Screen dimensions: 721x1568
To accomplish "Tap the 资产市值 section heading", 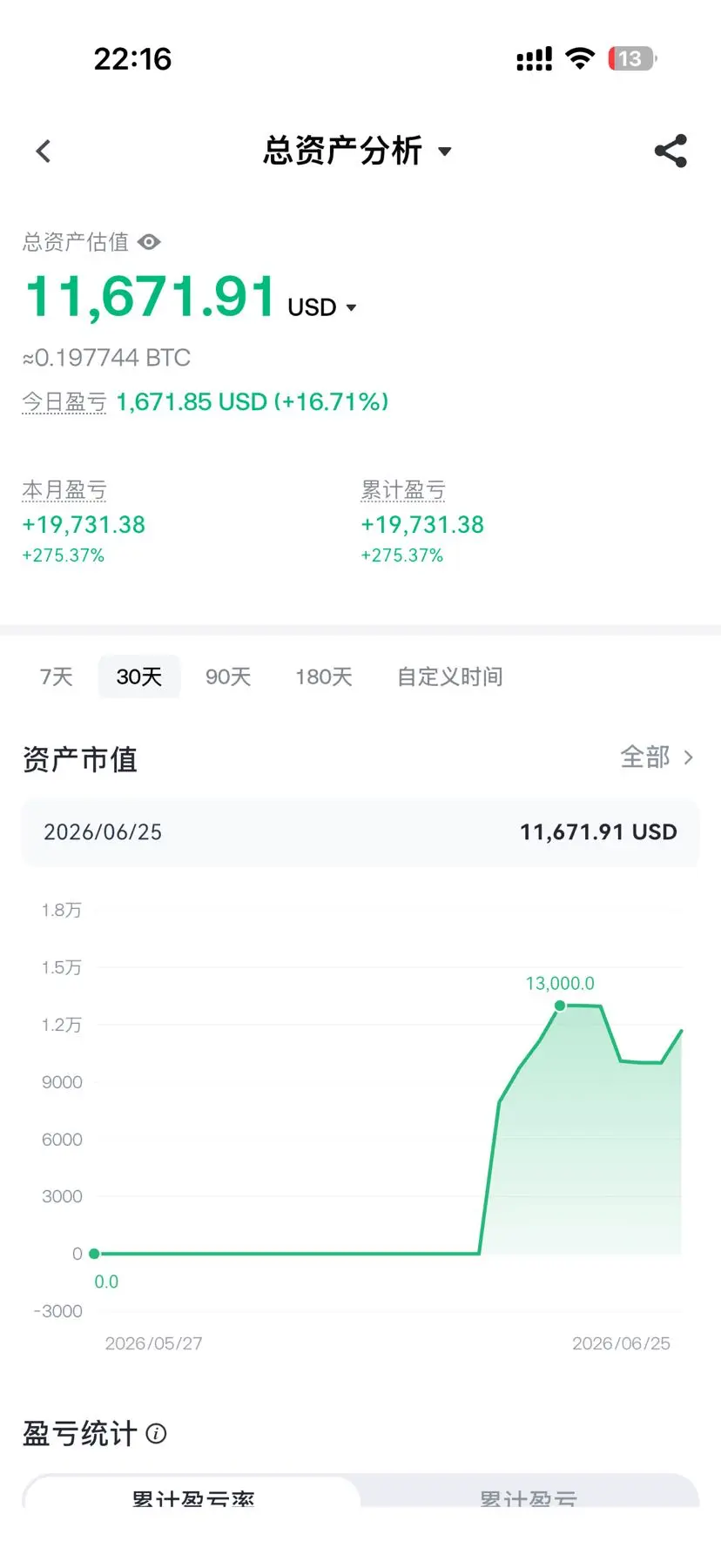I will (x=80, y=759).
